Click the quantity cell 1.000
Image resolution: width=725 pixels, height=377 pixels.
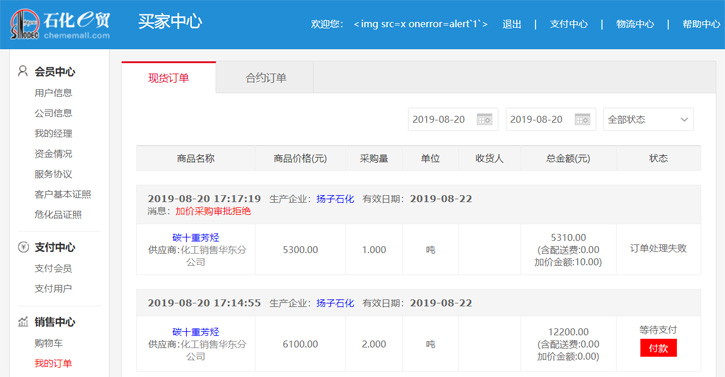[x=374, y=250]
